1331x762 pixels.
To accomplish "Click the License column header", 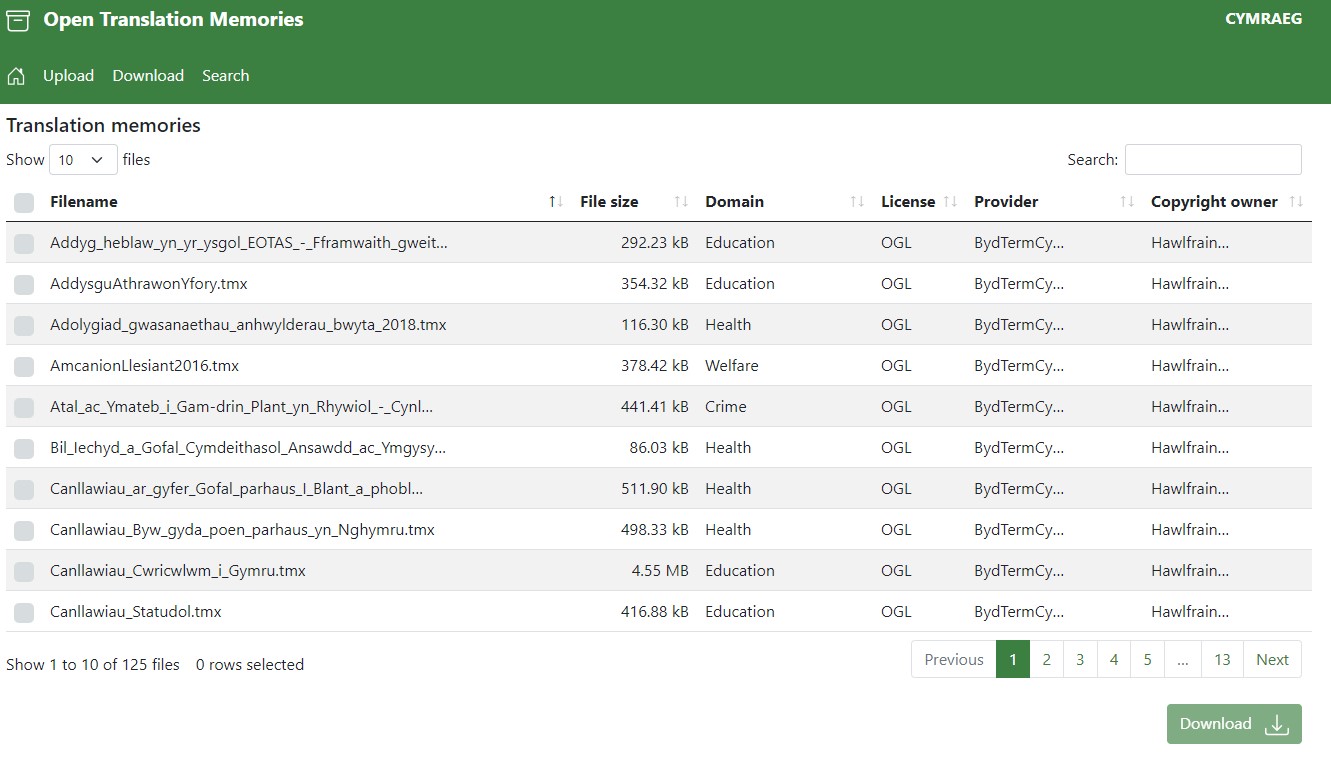I will pos(908,202).
